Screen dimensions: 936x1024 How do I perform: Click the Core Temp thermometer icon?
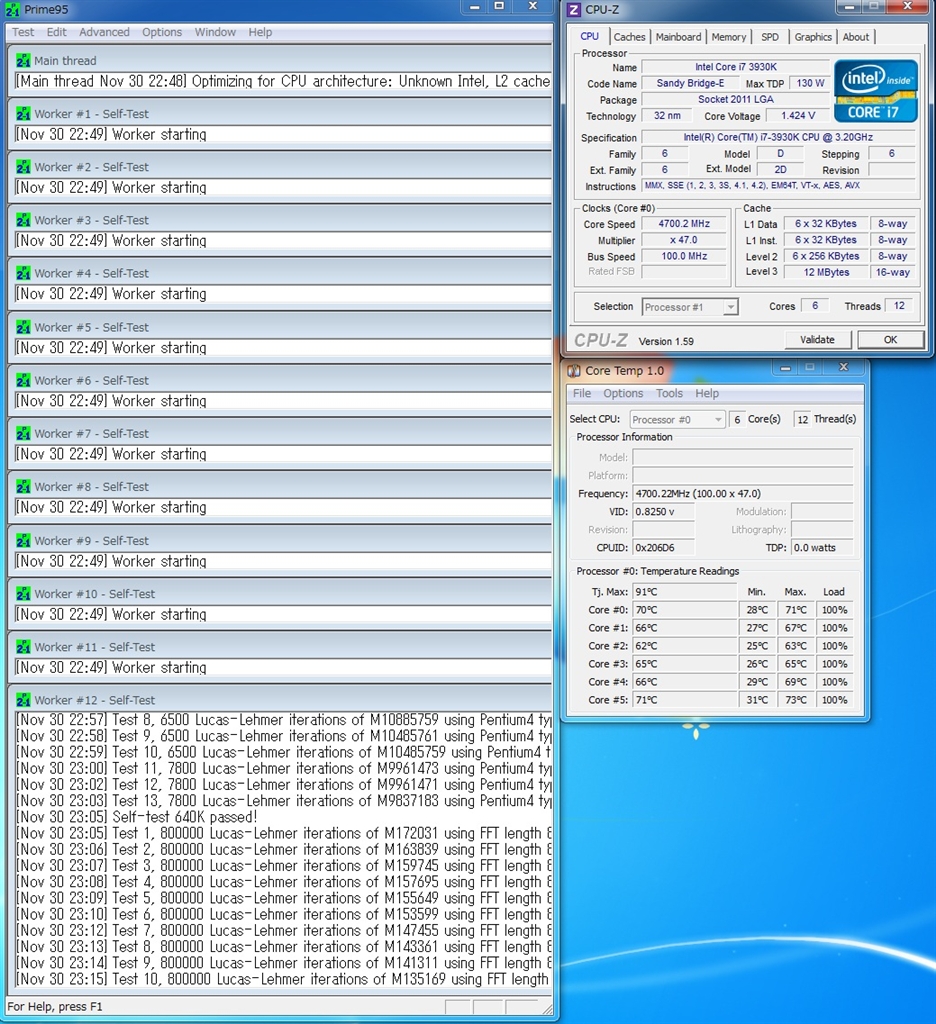coord(573,371)
